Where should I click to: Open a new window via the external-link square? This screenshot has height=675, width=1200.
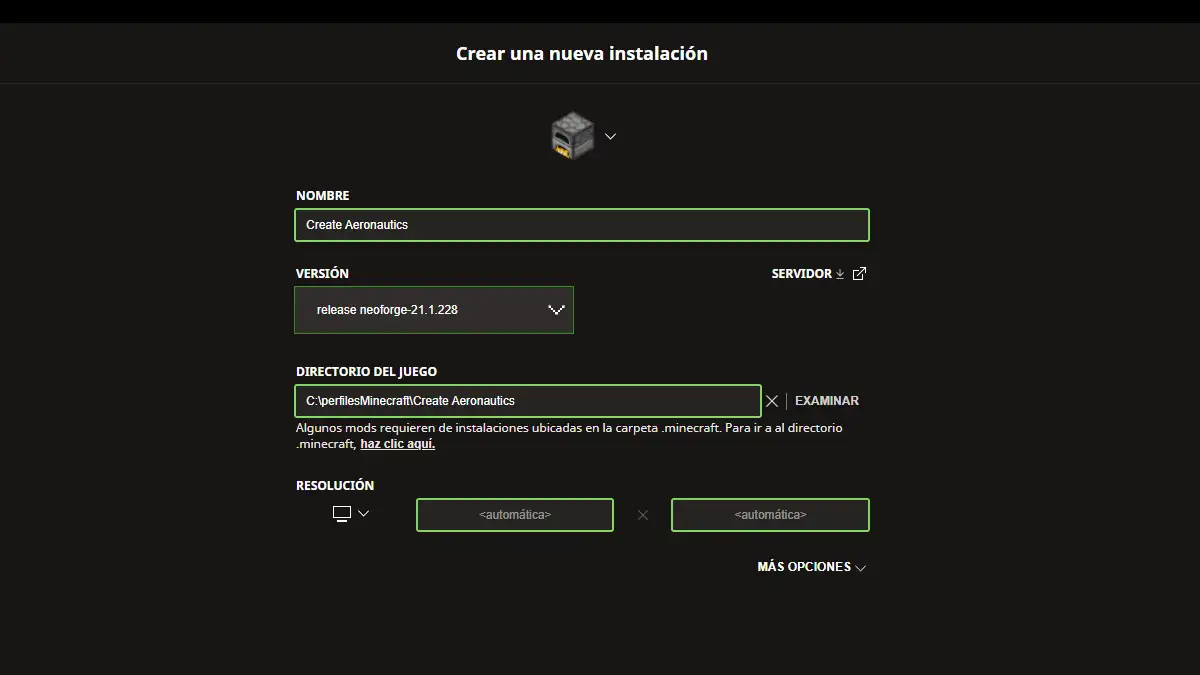click(858, 272)
